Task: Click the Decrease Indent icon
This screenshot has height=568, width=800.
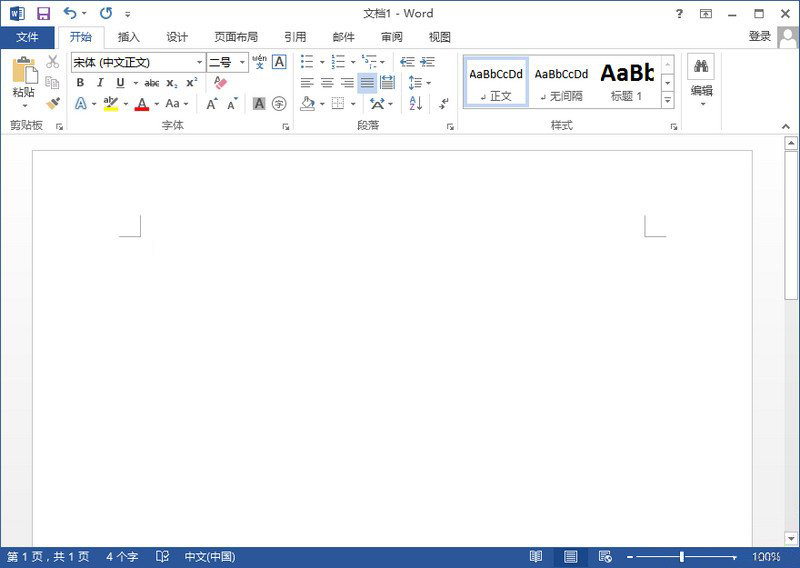Action: pos(407,62)
